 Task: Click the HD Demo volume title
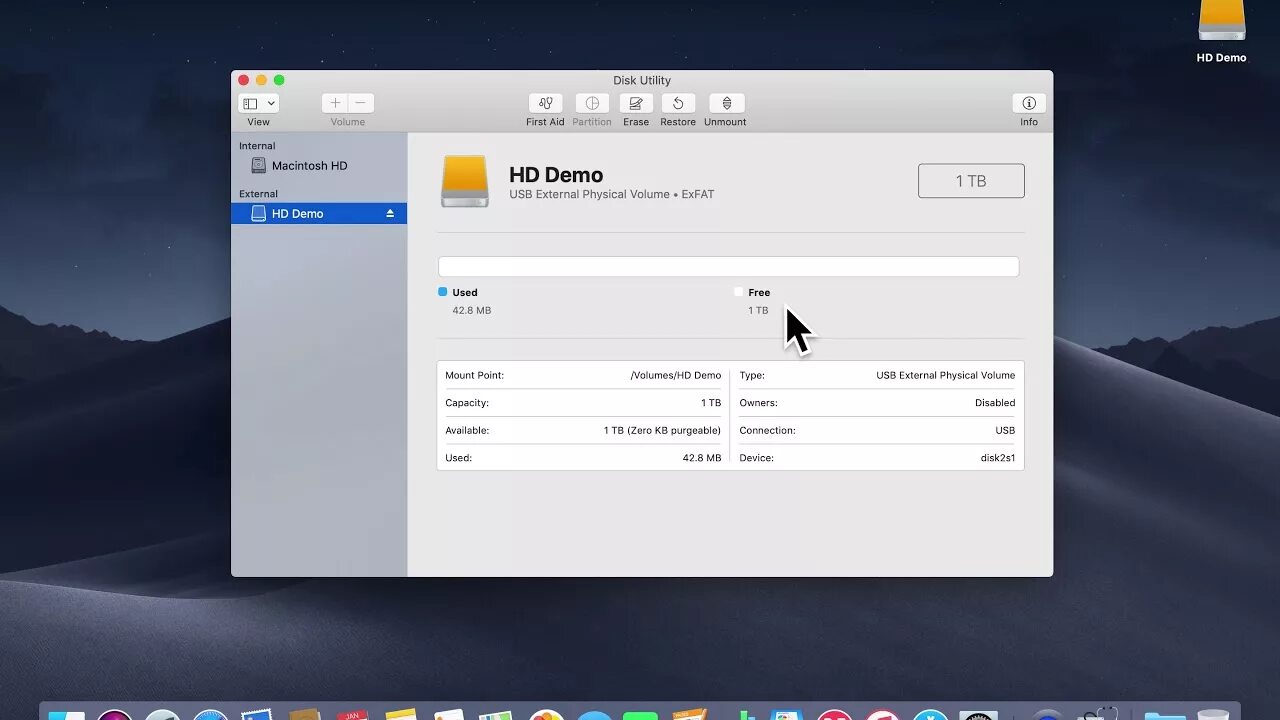click(556, 176)
